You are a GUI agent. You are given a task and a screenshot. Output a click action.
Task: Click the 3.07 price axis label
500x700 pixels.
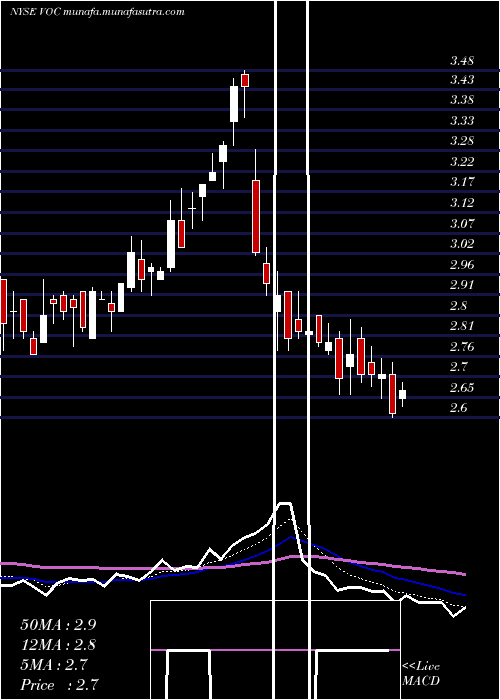click(x=462, y=223)
